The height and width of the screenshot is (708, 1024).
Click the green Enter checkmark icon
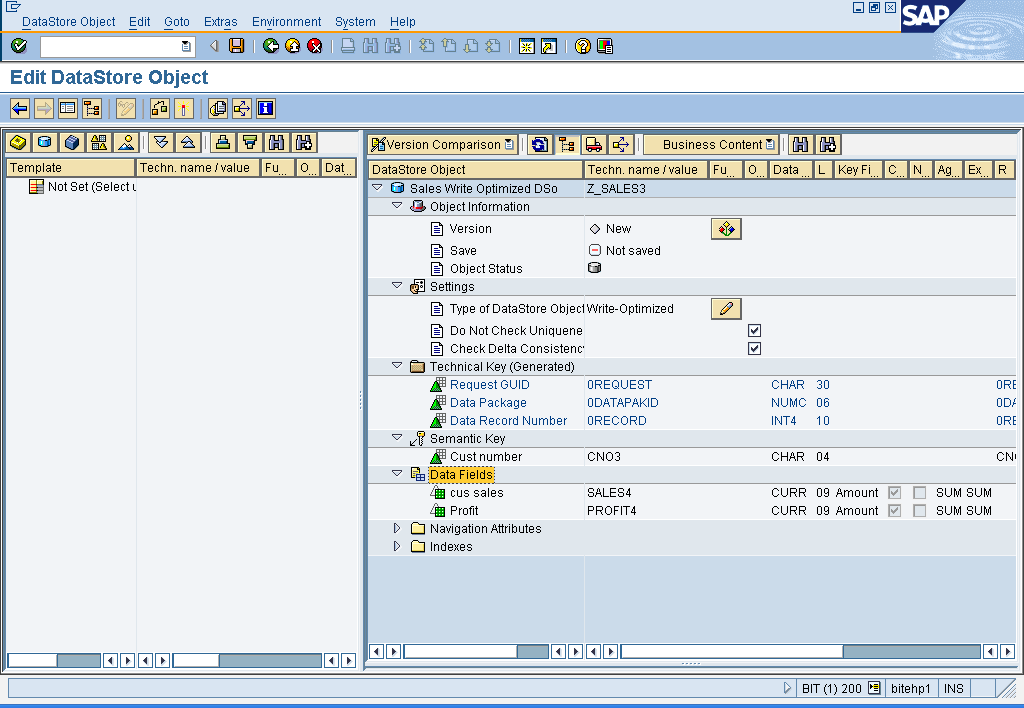[19, 46]
